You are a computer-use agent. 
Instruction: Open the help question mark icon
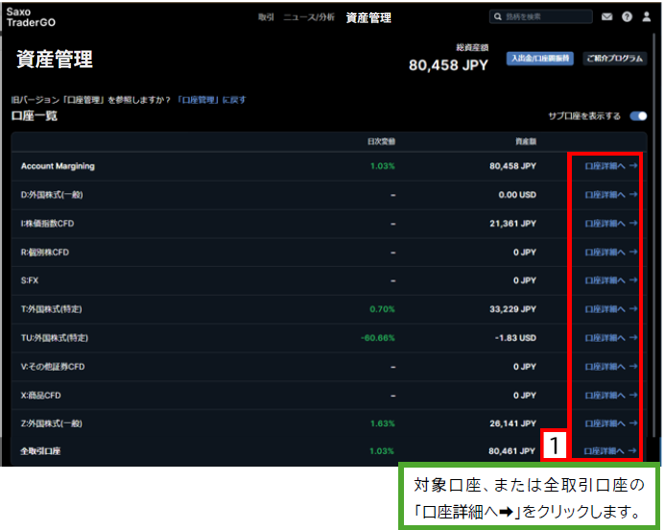tap(627, 17)
